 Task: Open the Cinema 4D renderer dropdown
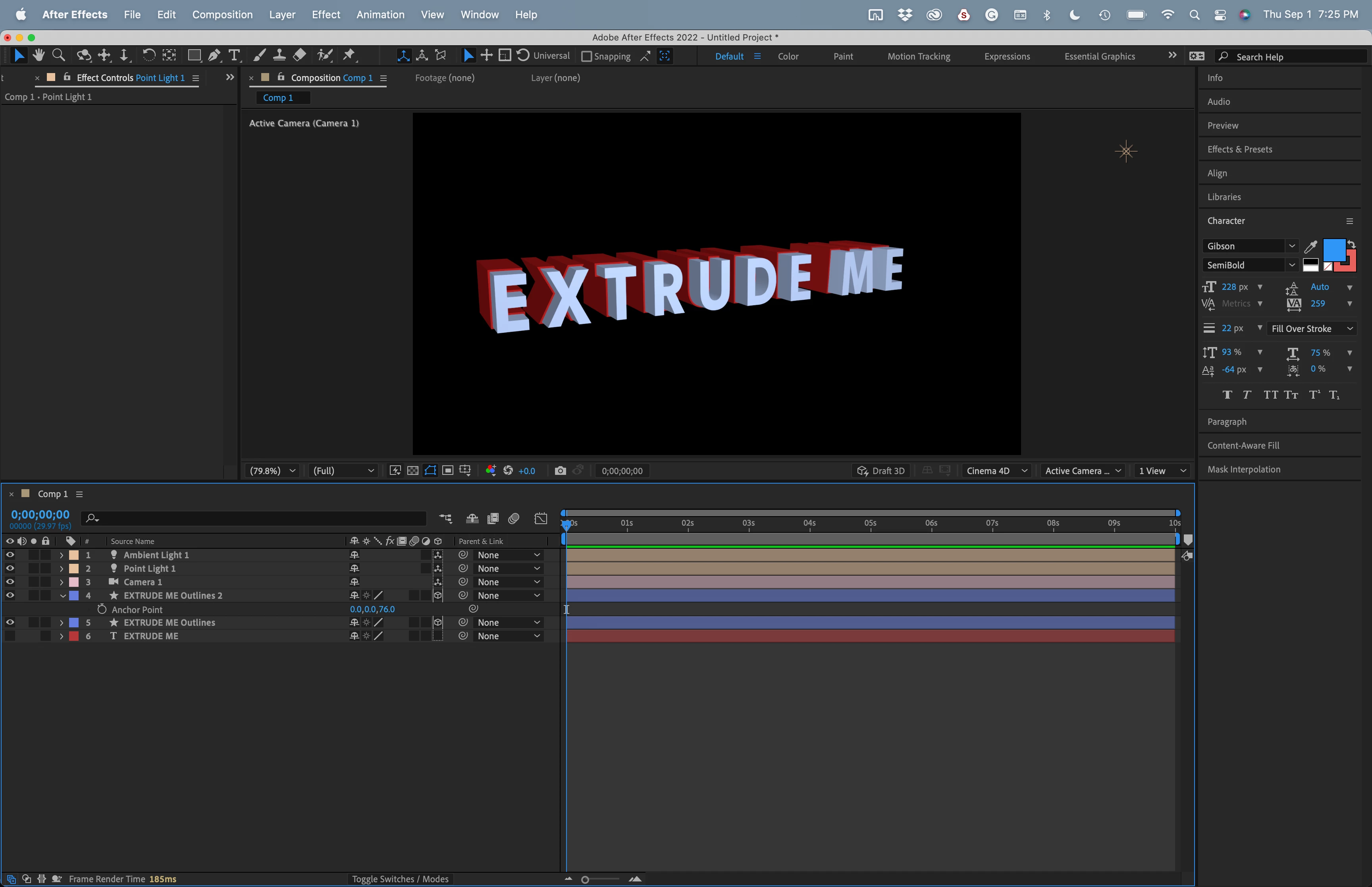pos(996,470)
